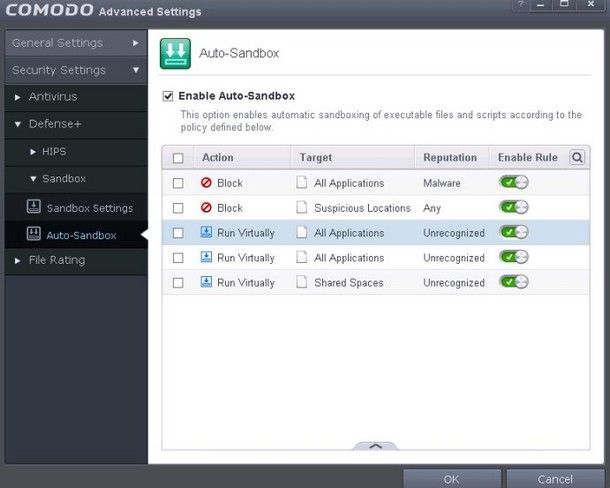The width and height of the screenshot is (610, 488).
Task: Click Run Virtually icon in highlighted All Applications row
Action: [206, 232]
